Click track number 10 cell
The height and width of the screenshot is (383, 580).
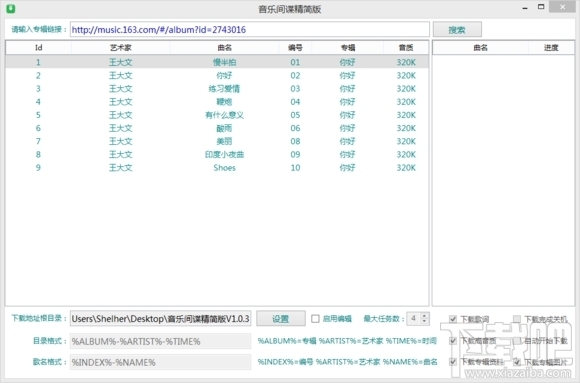(295, 168)
